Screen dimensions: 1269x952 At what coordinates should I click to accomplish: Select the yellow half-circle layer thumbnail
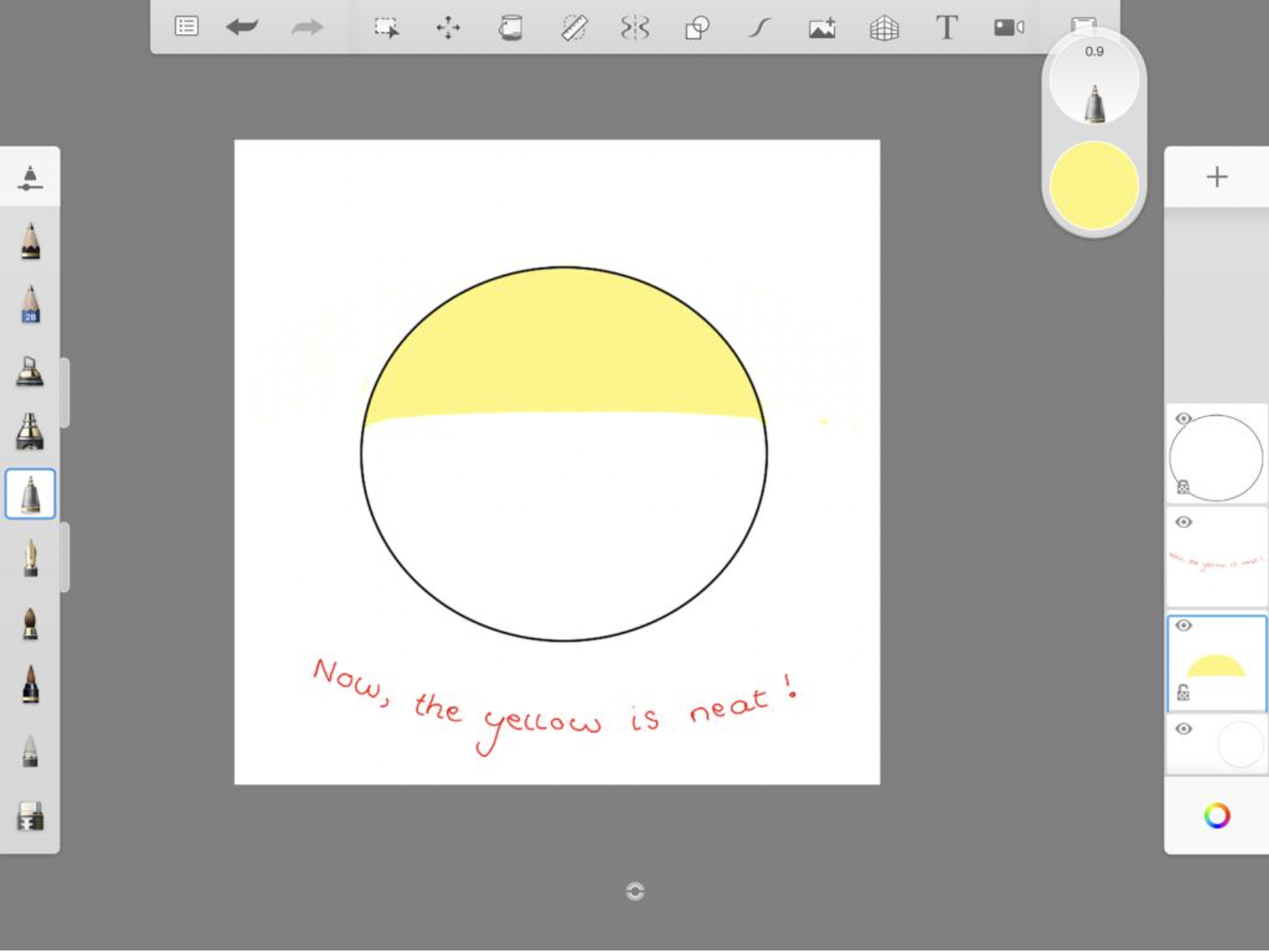point(1217,664)
